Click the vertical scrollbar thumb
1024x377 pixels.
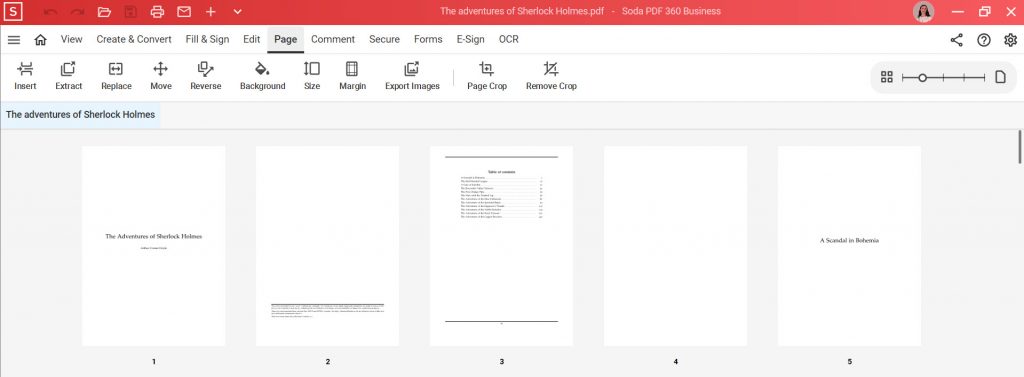coord(1020,147)
